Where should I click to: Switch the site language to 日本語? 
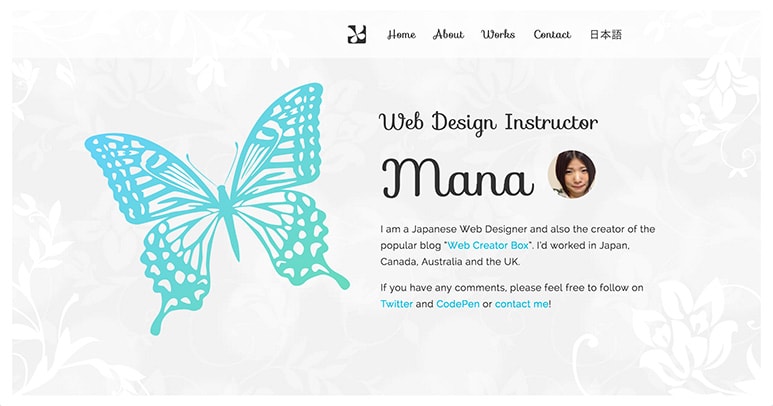pyautogui.click(x=605, y=35)
